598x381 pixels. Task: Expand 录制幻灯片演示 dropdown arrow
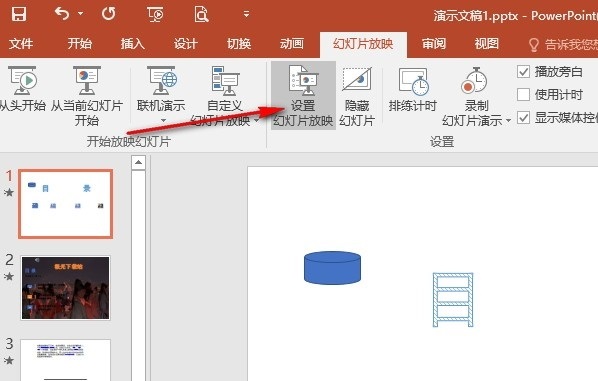click(x=508, y=121)
